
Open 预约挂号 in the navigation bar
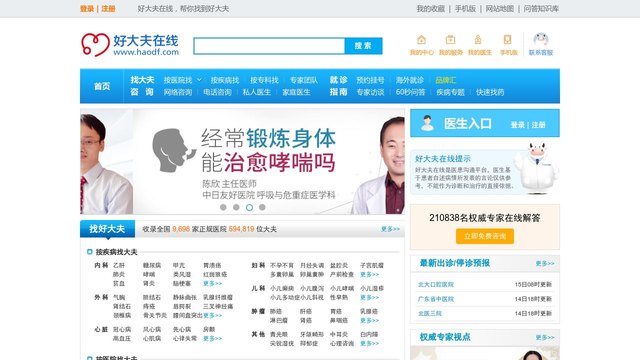(370, 80)
